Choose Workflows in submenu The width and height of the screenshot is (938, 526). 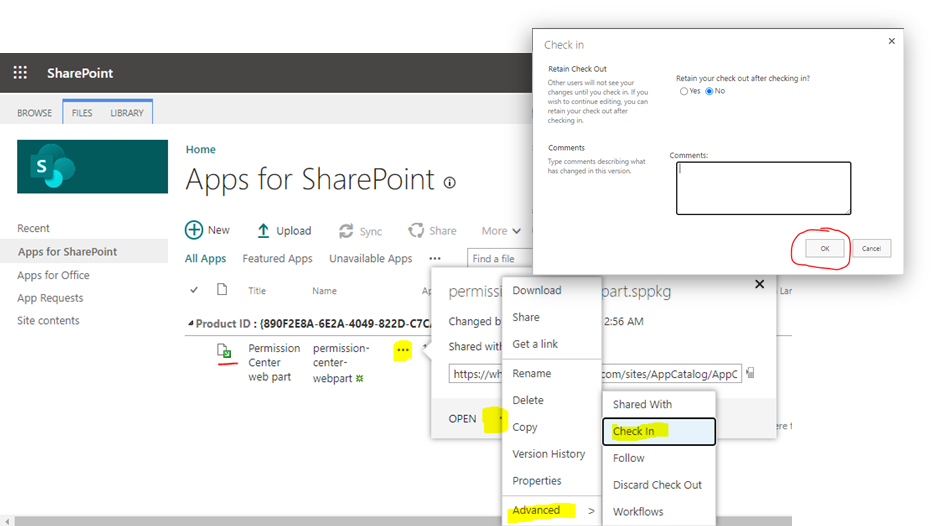638,512
